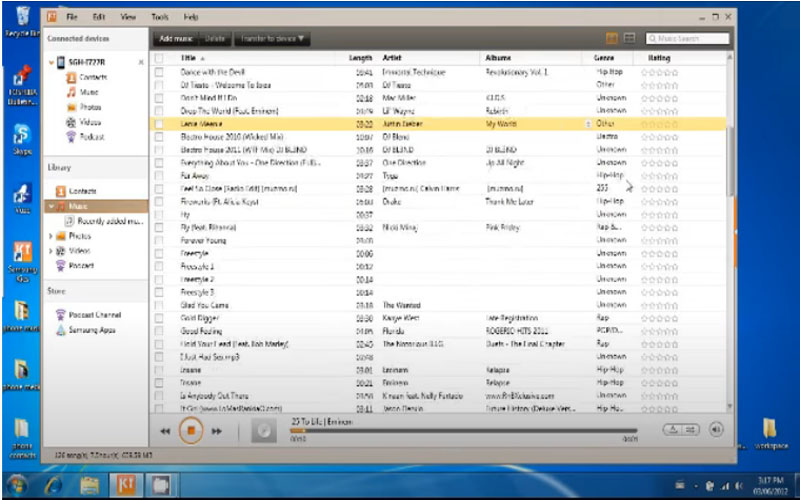Screen dimensions: 800x500
Task: Check the Fireworks Drake row checkbox
Action: click(x=159, y=202)
